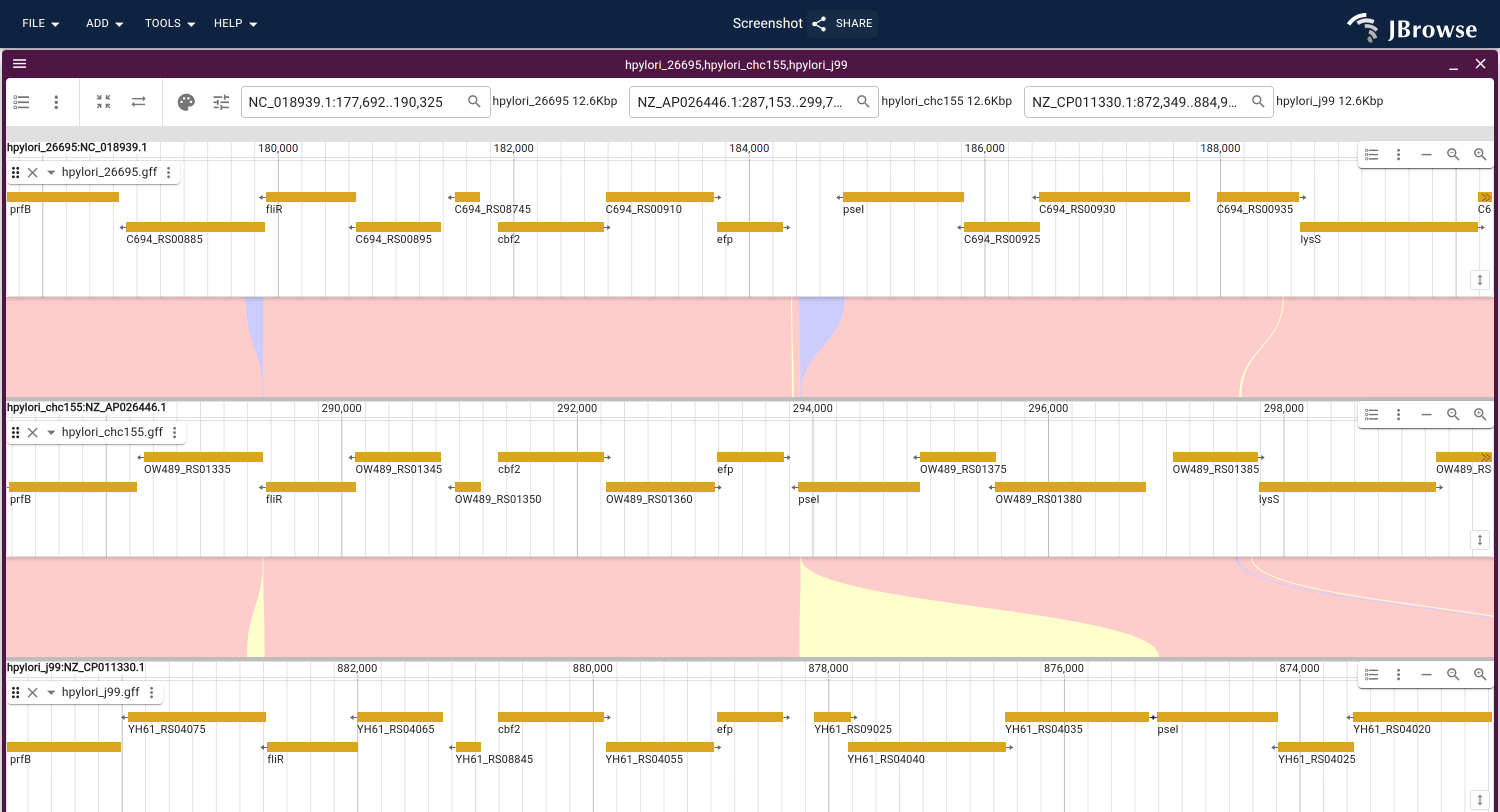Open three-dot menu for hpylori_26695 row
The height and width of the screenshot is (812, 1500).
[x=1398, y=154]
